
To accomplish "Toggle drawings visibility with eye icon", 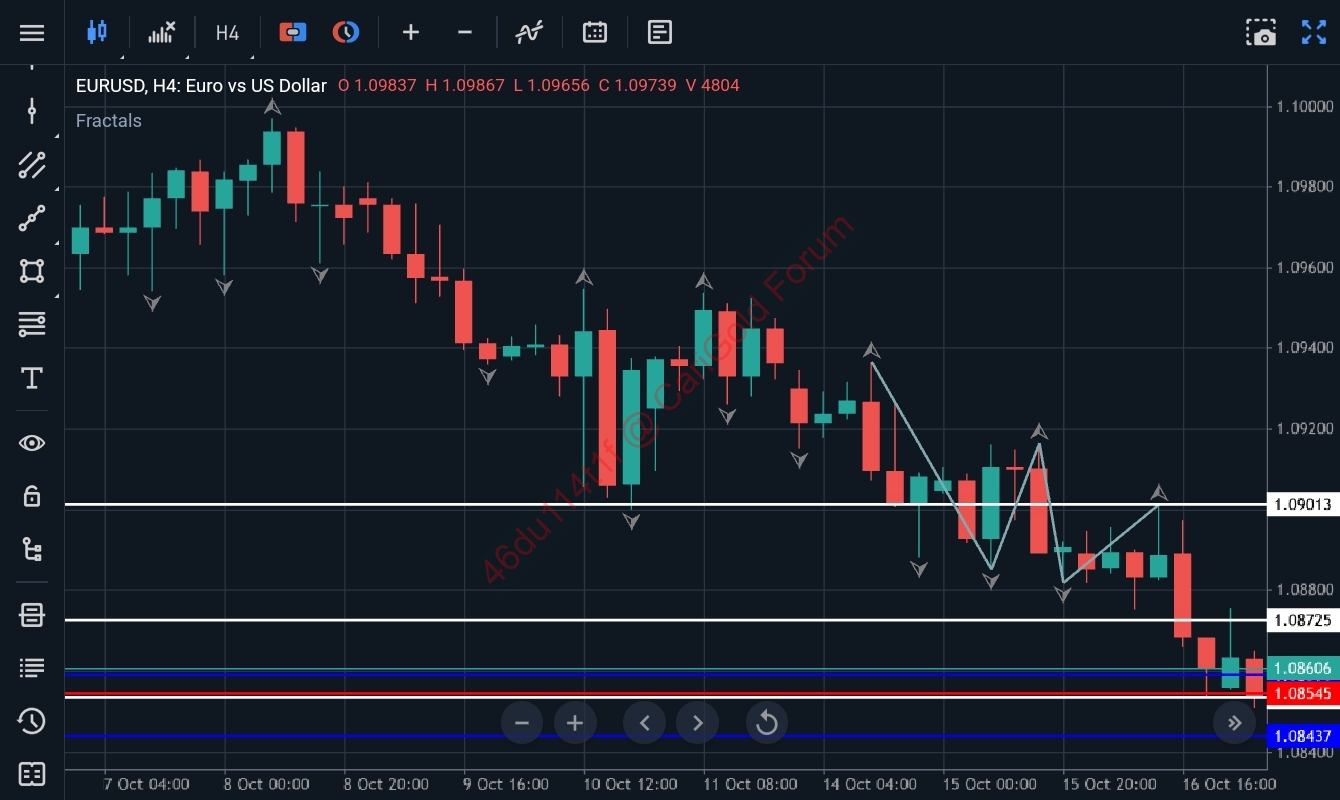I will tap(32, 442).
